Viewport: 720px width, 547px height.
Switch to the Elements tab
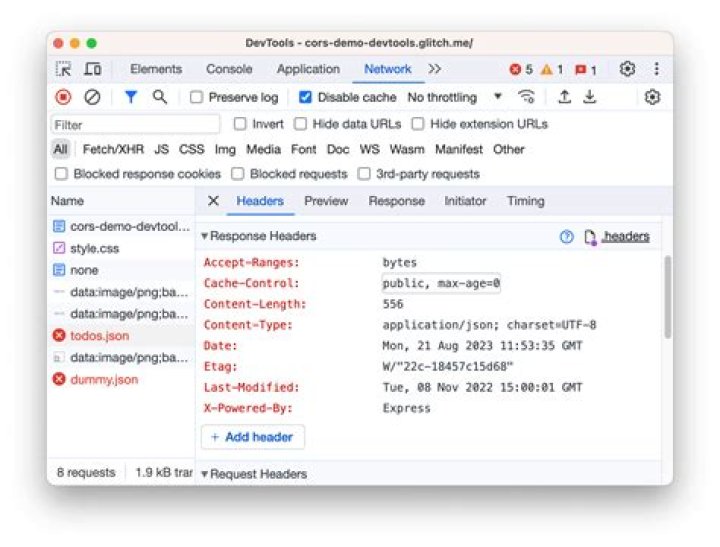156,69
